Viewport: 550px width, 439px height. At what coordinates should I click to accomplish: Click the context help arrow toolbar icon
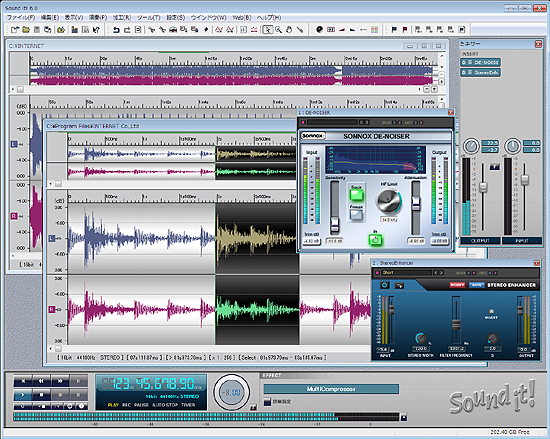(96, 30)
